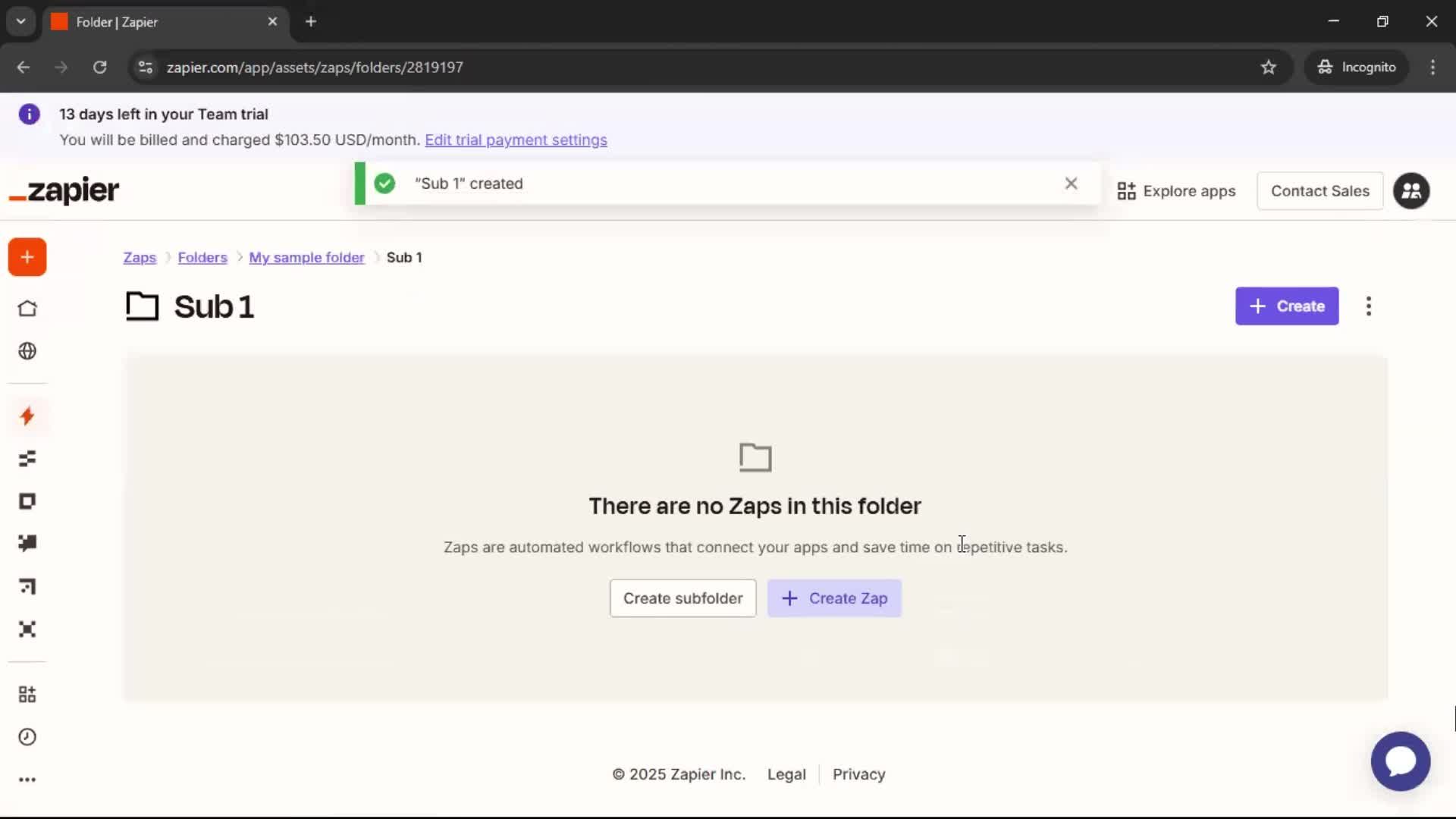This screenshot has height=819, width=1456.
Task: Click the folder icon beside Sub 1 title
Action: (x=142, y=306)
